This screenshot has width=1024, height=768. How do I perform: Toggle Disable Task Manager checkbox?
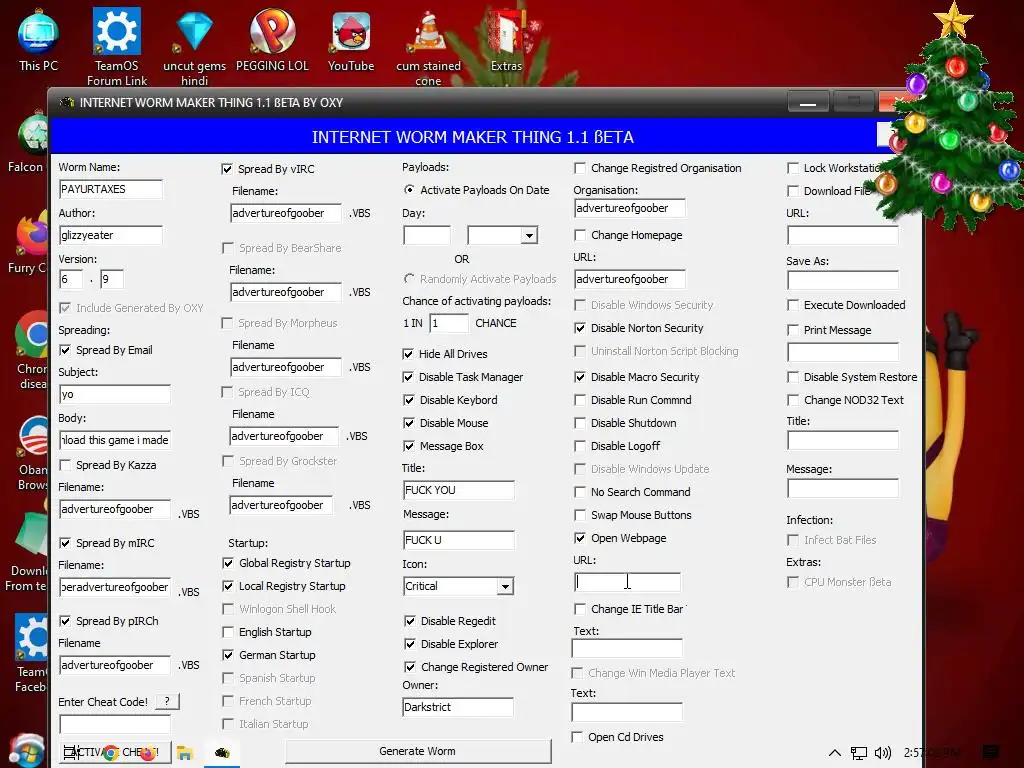(408, 377)
